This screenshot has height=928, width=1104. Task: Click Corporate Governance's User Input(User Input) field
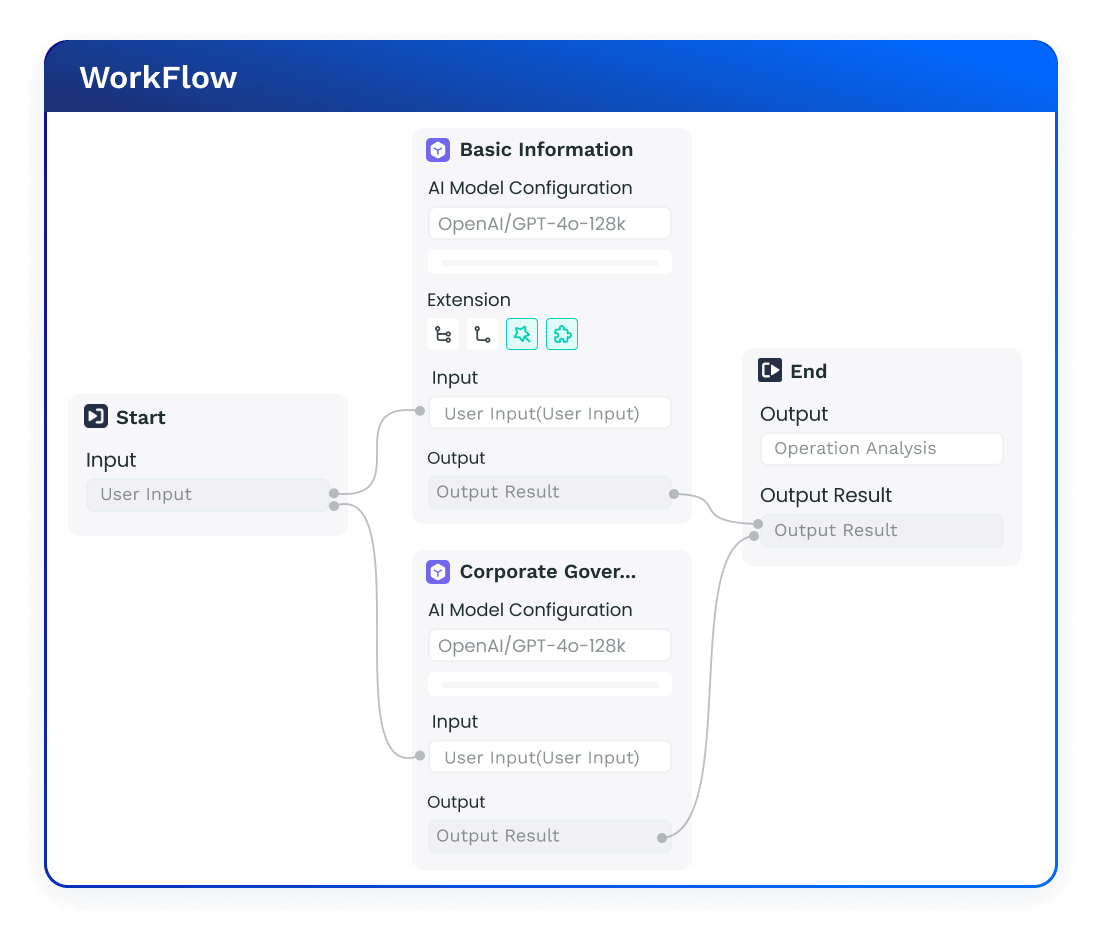coord(549,758)
